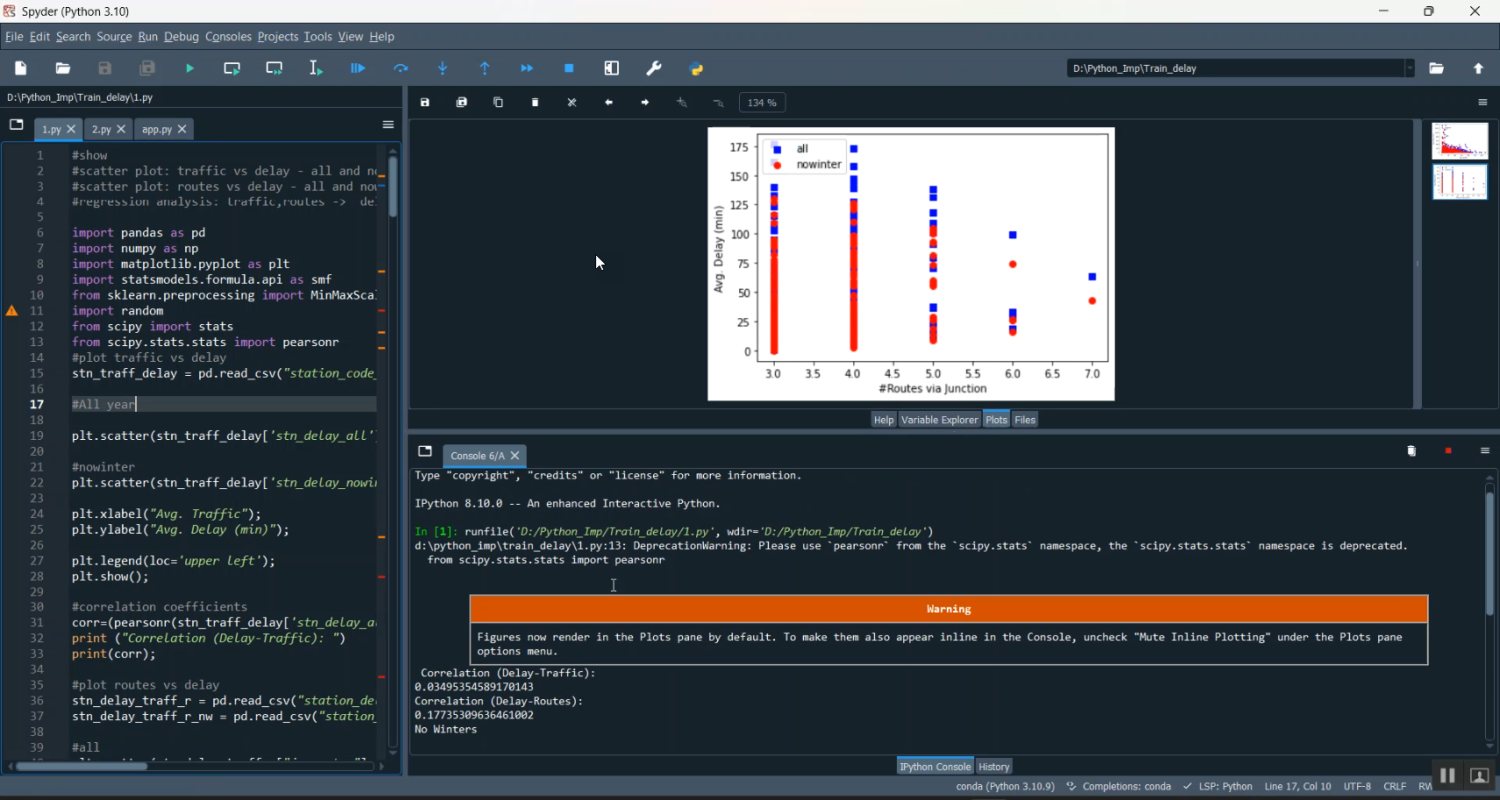This screenshot has height=800, width=1500.
Task: Open Preferences via the wrench icon
Action: 654,69
